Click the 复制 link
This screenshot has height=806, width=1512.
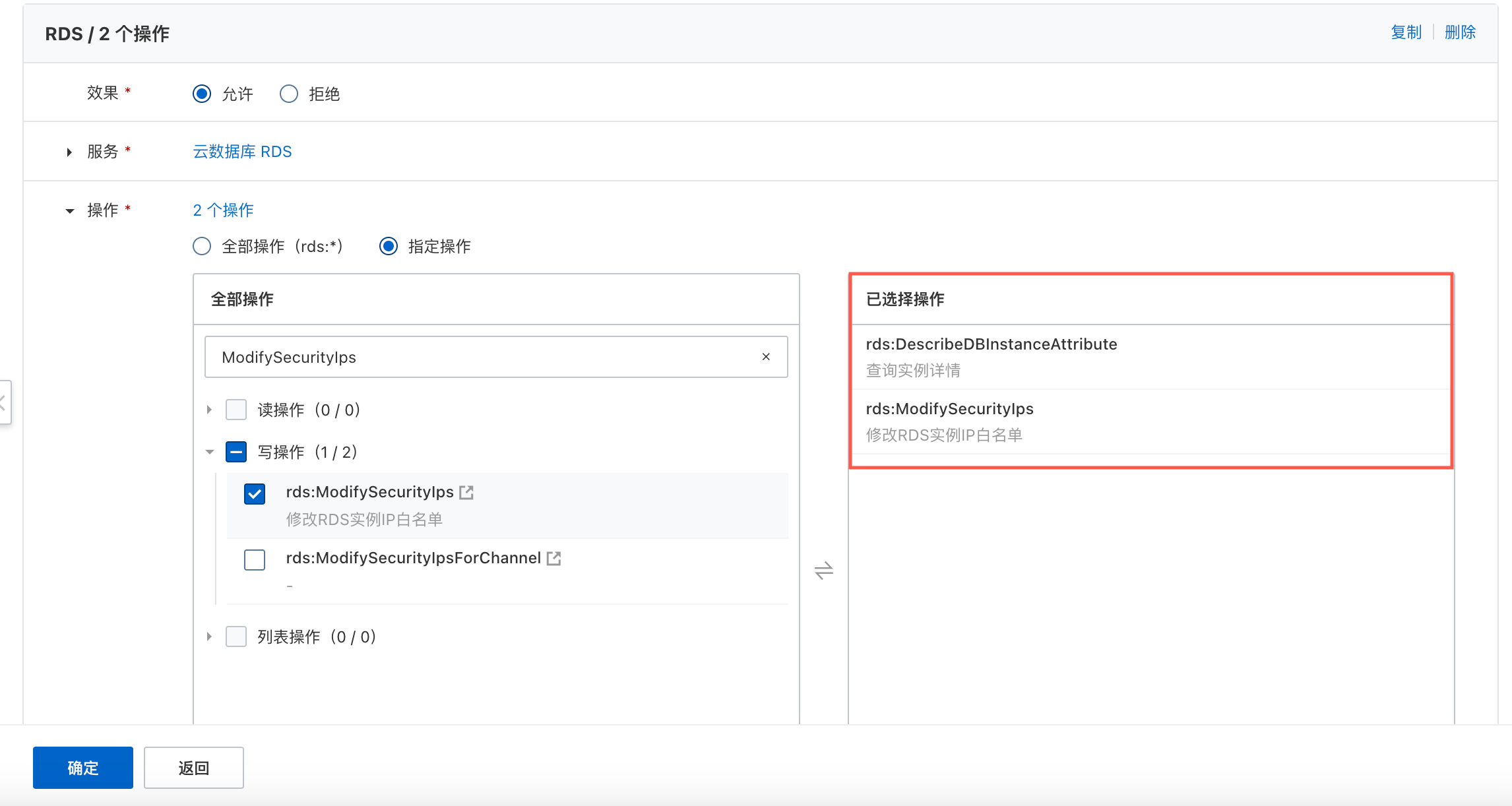click(x=1406, y=32)
